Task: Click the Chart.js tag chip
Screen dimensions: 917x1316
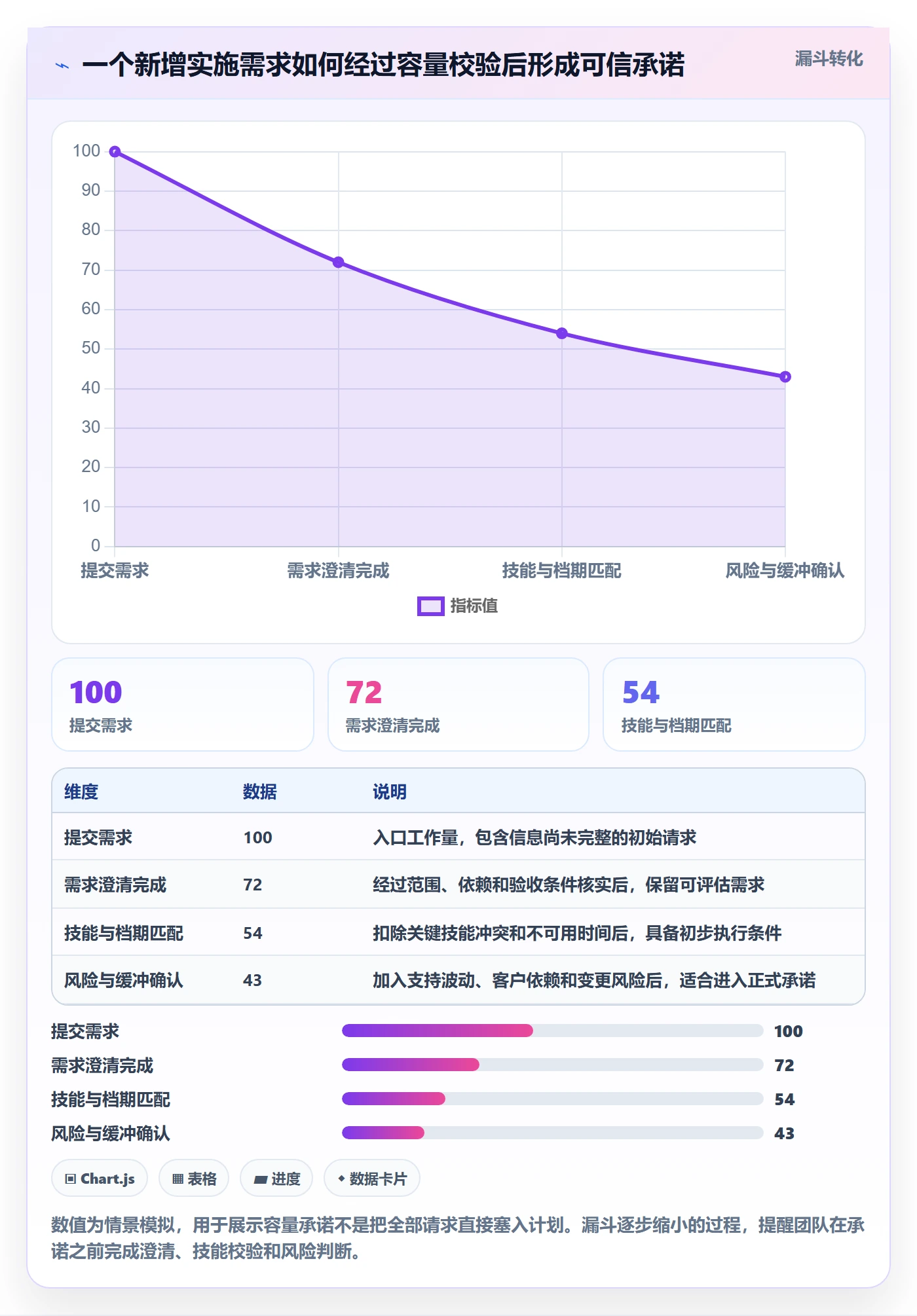Action: 100,1179
